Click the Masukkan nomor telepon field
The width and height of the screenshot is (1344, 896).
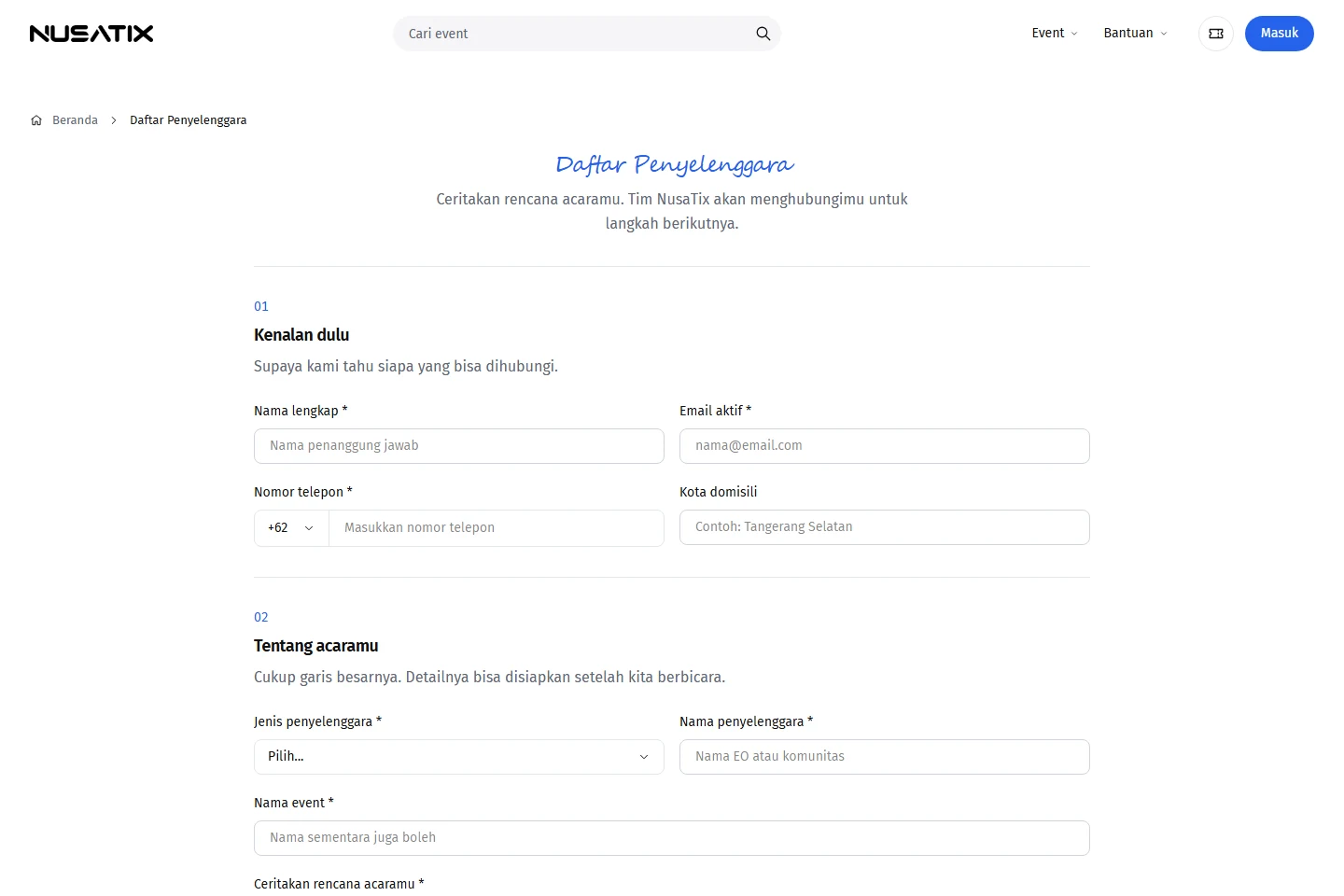click(497, 528)
